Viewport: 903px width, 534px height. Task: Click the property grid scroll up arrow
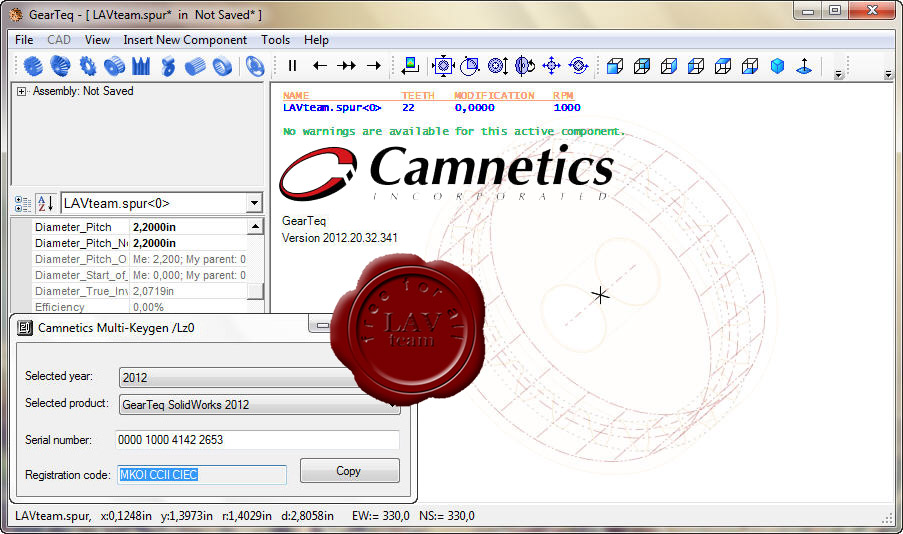pos(255,226)
